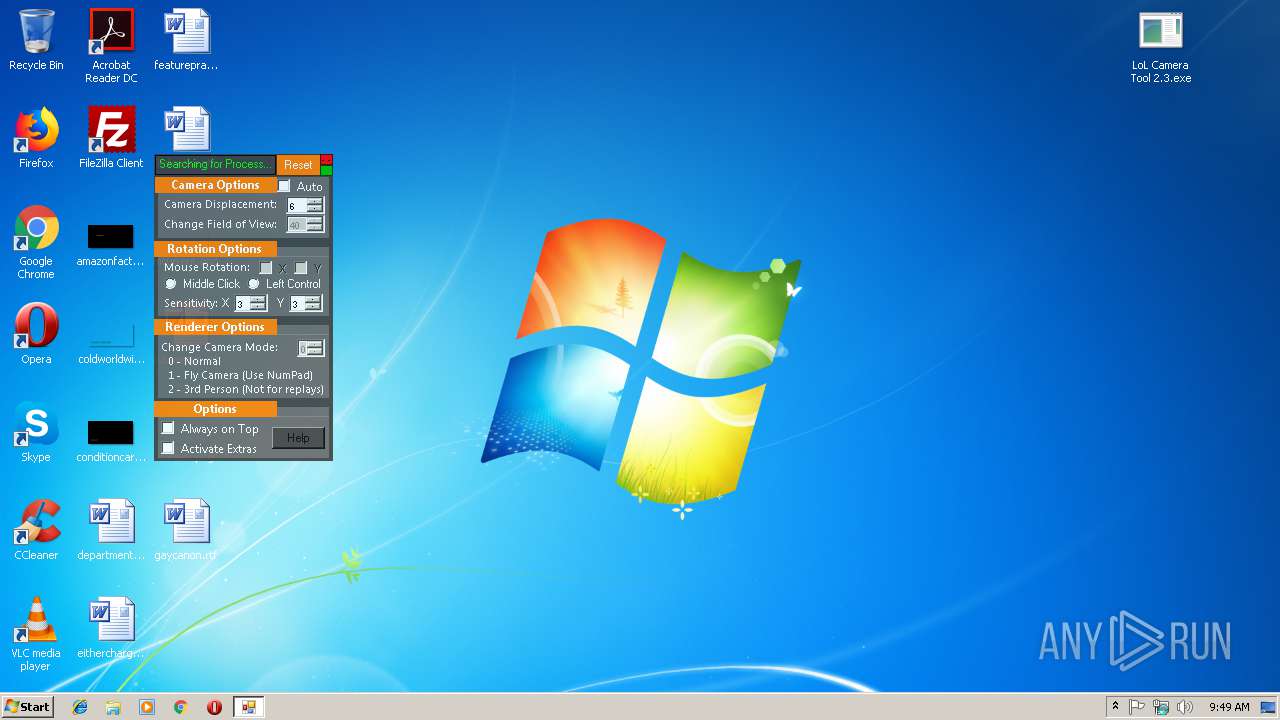Viewport: 1280px width, 720px height.
Task: Open the volume control in system tray
Action: point(1185,707)
